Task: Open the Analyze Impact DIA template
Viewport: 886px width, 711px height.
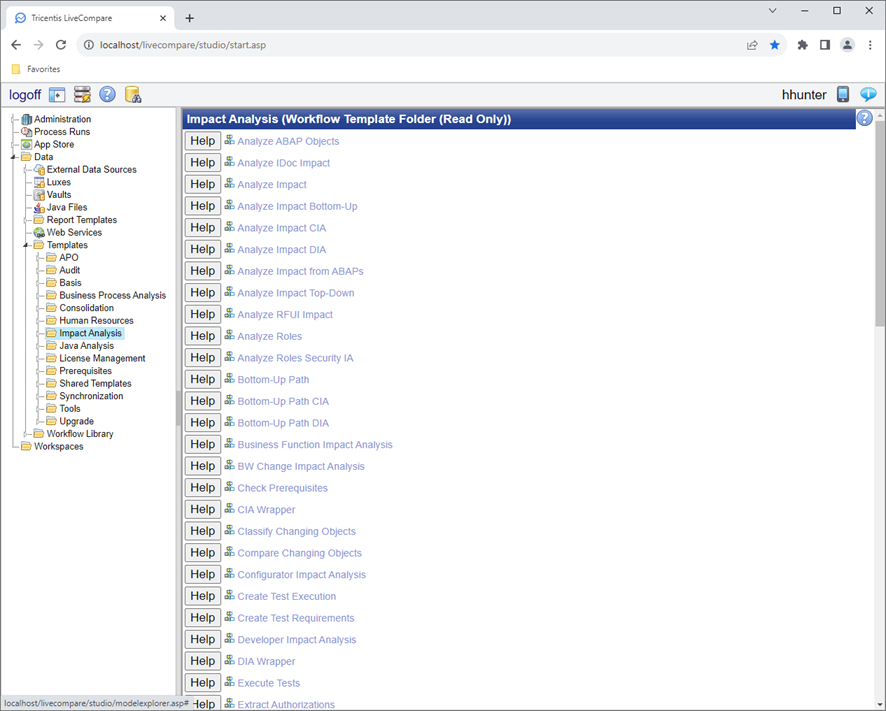Action: 281,250
